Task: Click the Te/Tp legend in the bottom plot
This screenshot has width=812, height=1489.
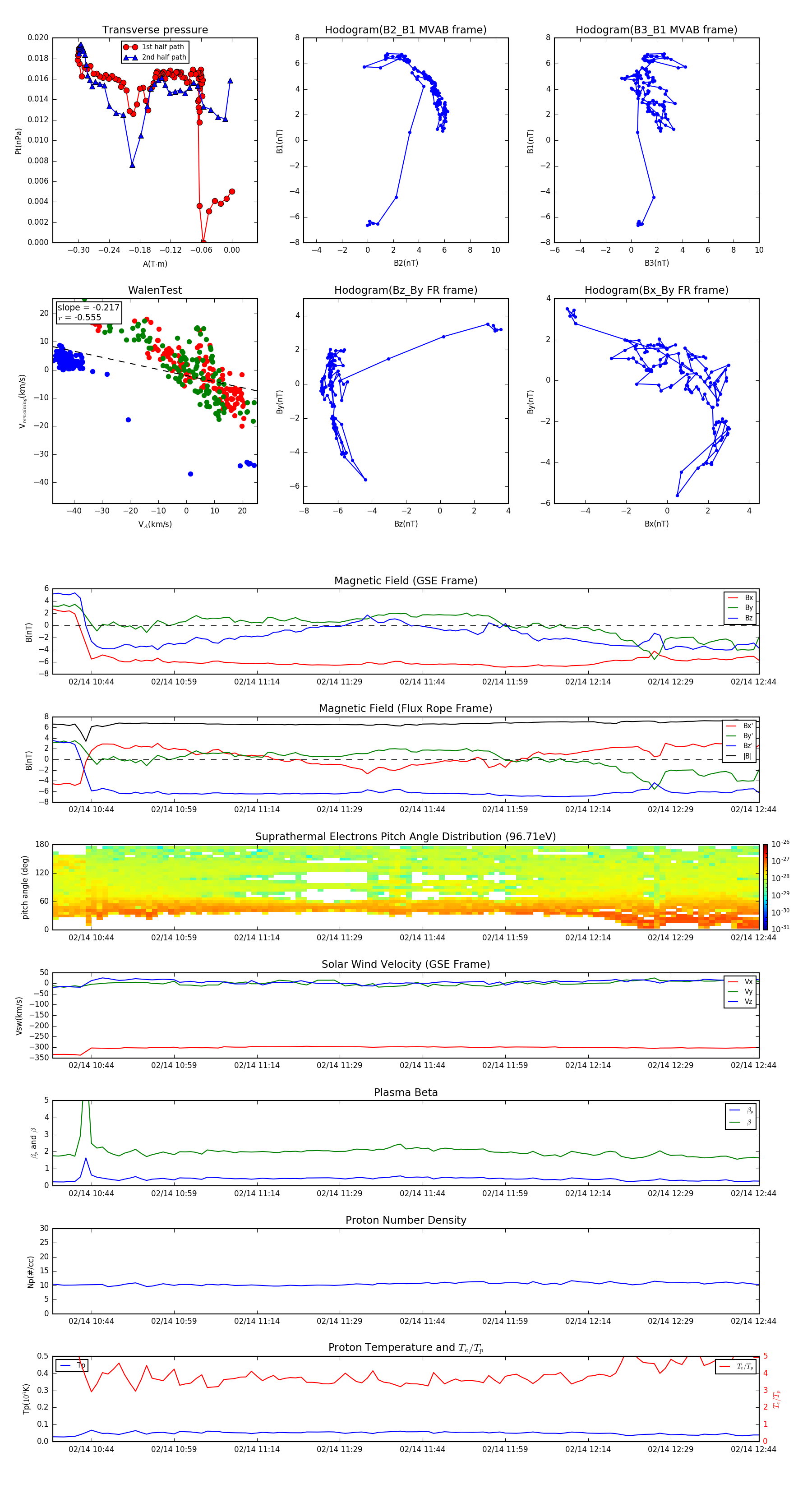Action: pos(735,1366)
